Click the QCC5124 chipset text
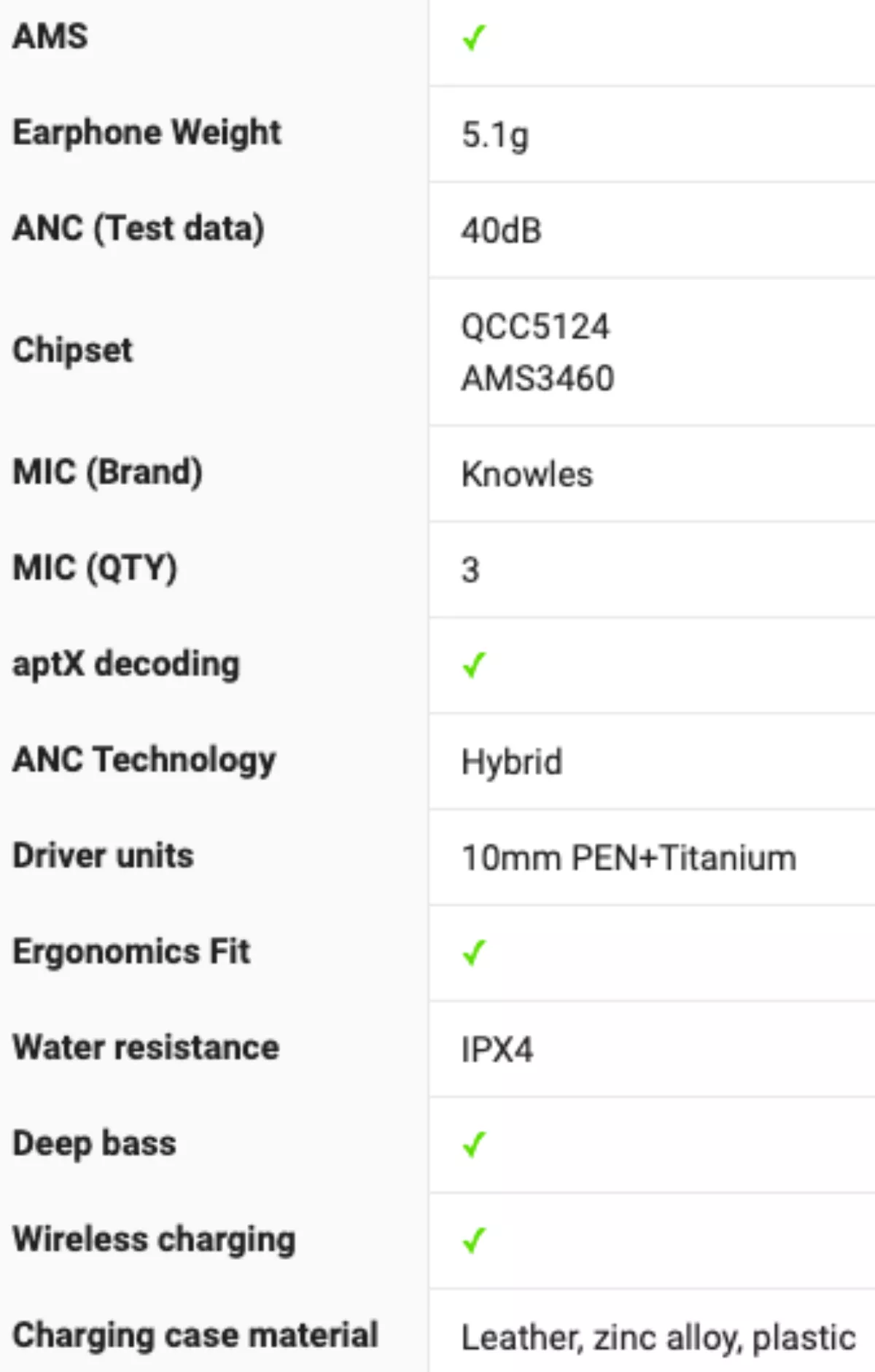The image size is (875, 1372). coord(535,327)
